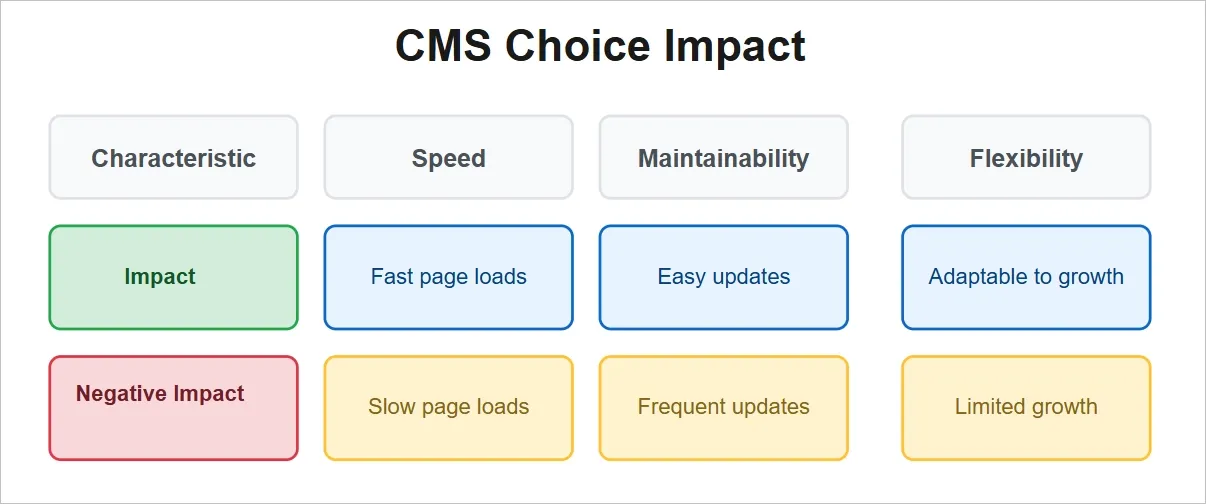Click the word Slow in the yellow box
The width and height of the screenshot is (1206, 504).
pyautogui.click(x=389, y=407)
